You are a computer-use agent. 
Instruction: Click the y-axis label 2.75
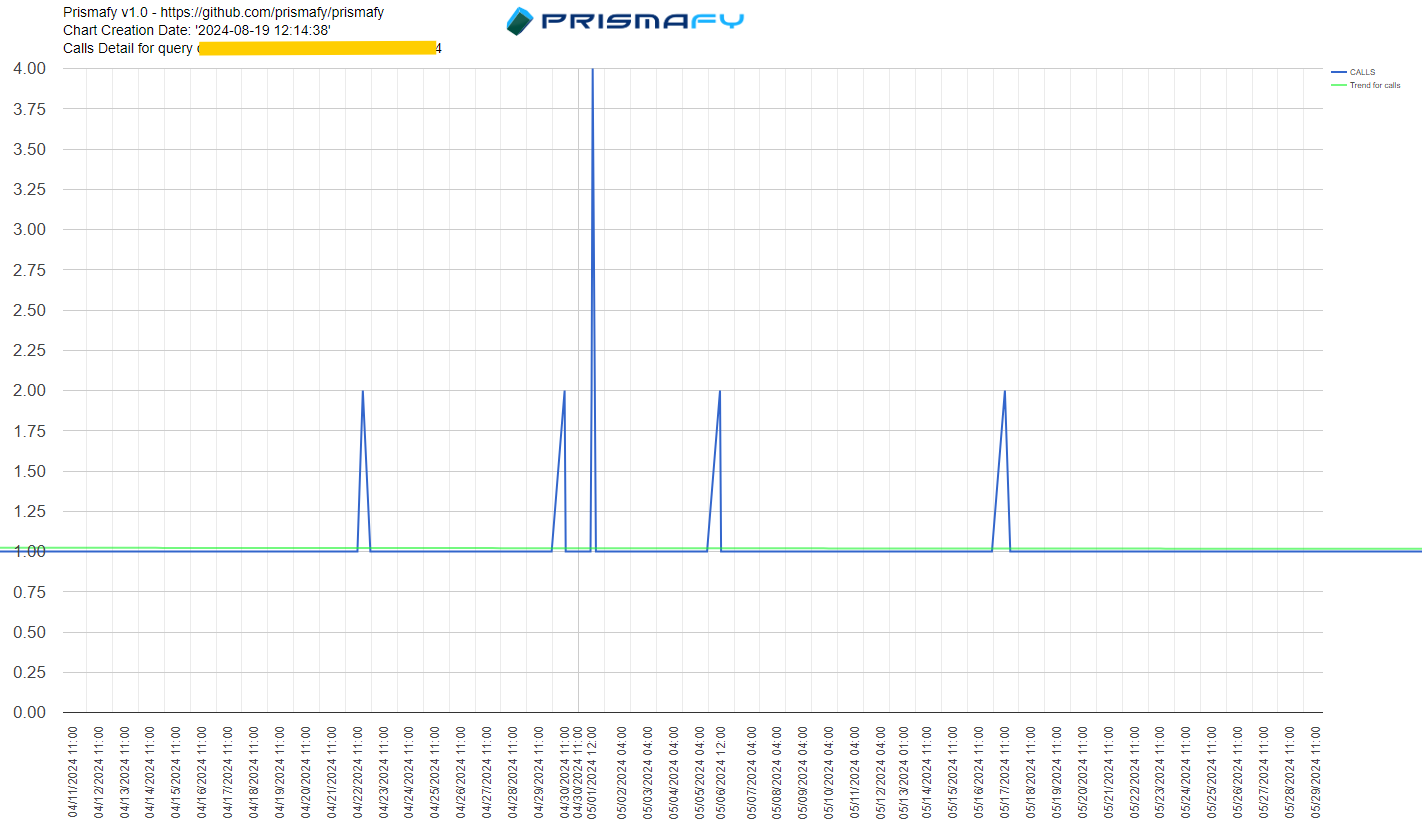[30, 270]
